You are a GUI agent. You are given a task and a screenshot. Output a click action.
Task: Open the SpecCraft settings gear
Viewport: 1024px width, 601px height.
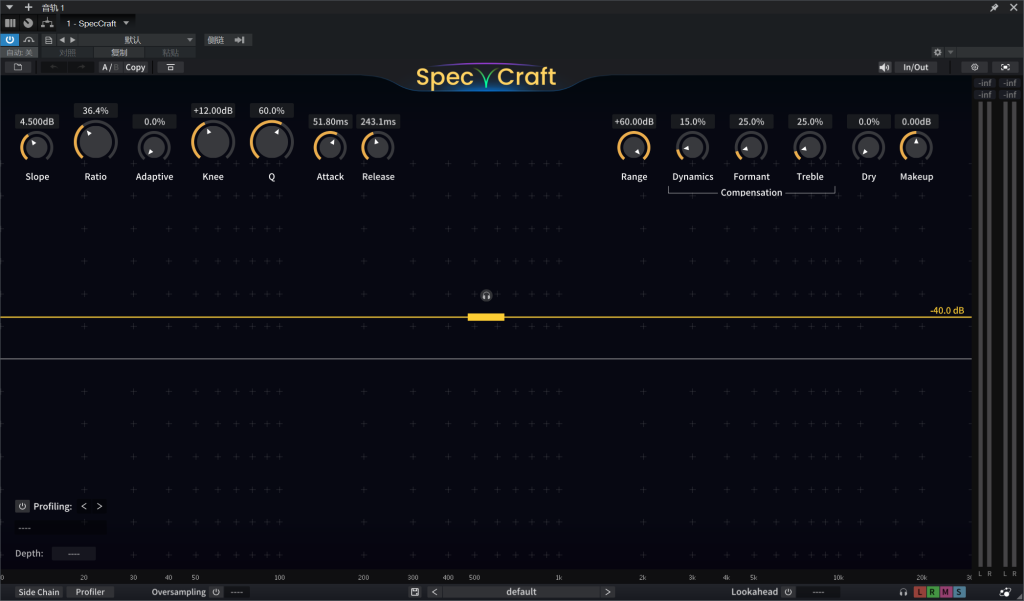point(974,67)
